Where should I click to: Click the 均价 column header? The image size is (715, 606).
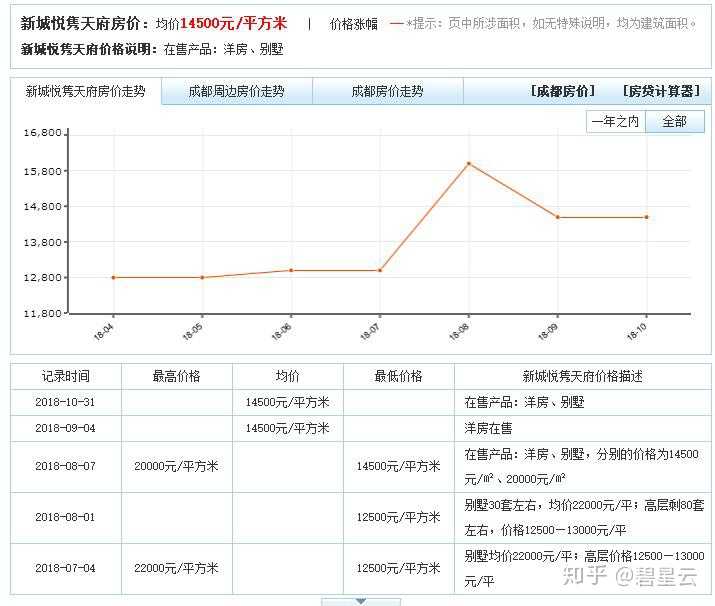(287, 377)
